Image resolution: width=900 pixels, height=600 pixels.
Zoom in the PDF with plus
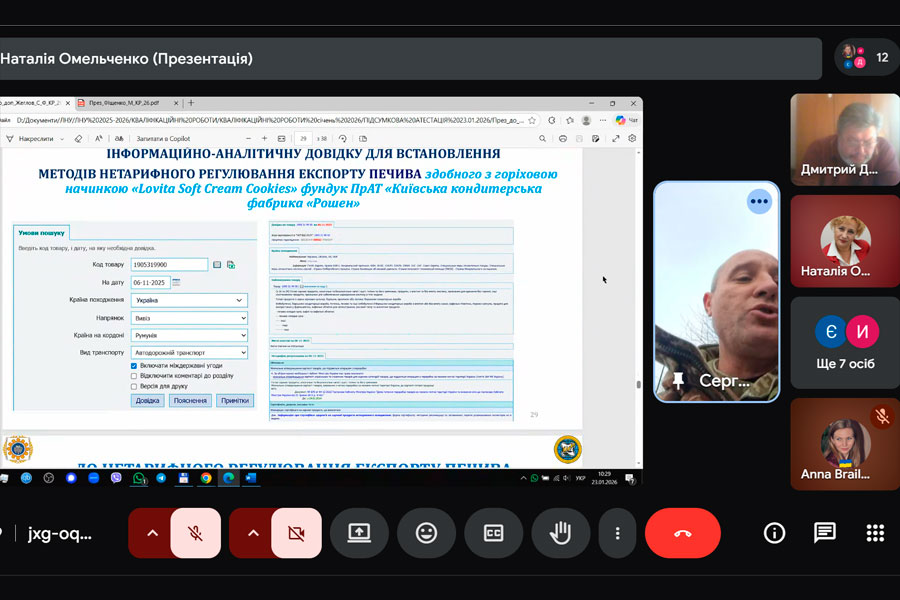click(x=265, y=139)
